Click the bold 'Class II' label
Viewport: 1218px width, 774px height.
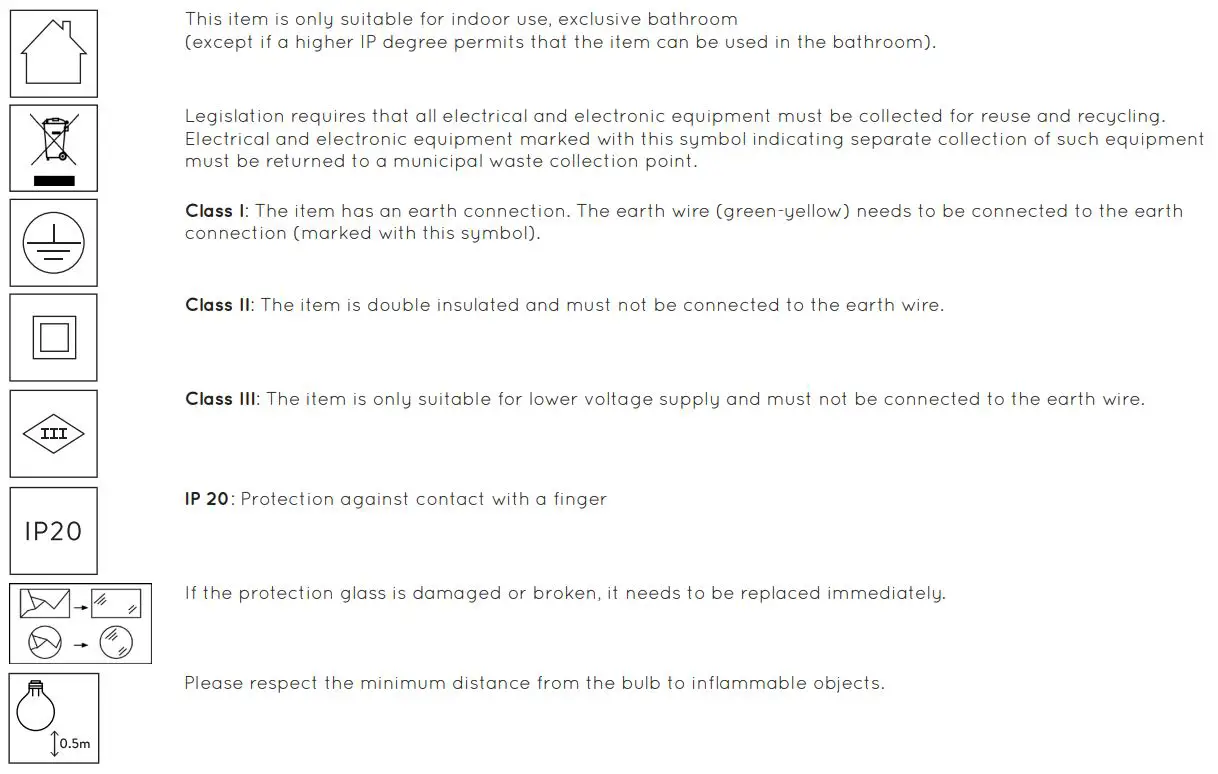click(x=218, y=305)
